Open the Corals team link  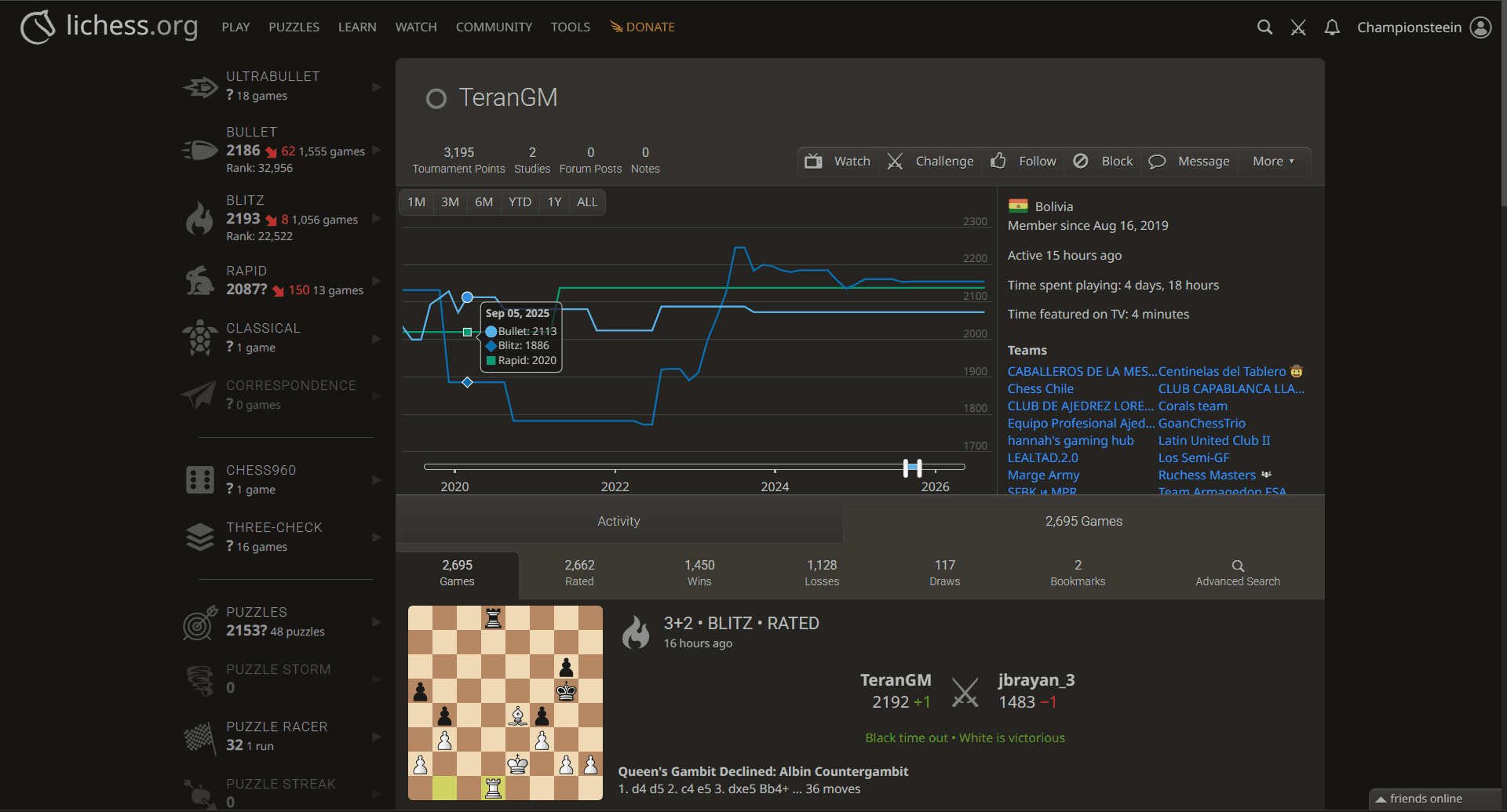[x=1192, y=406]
